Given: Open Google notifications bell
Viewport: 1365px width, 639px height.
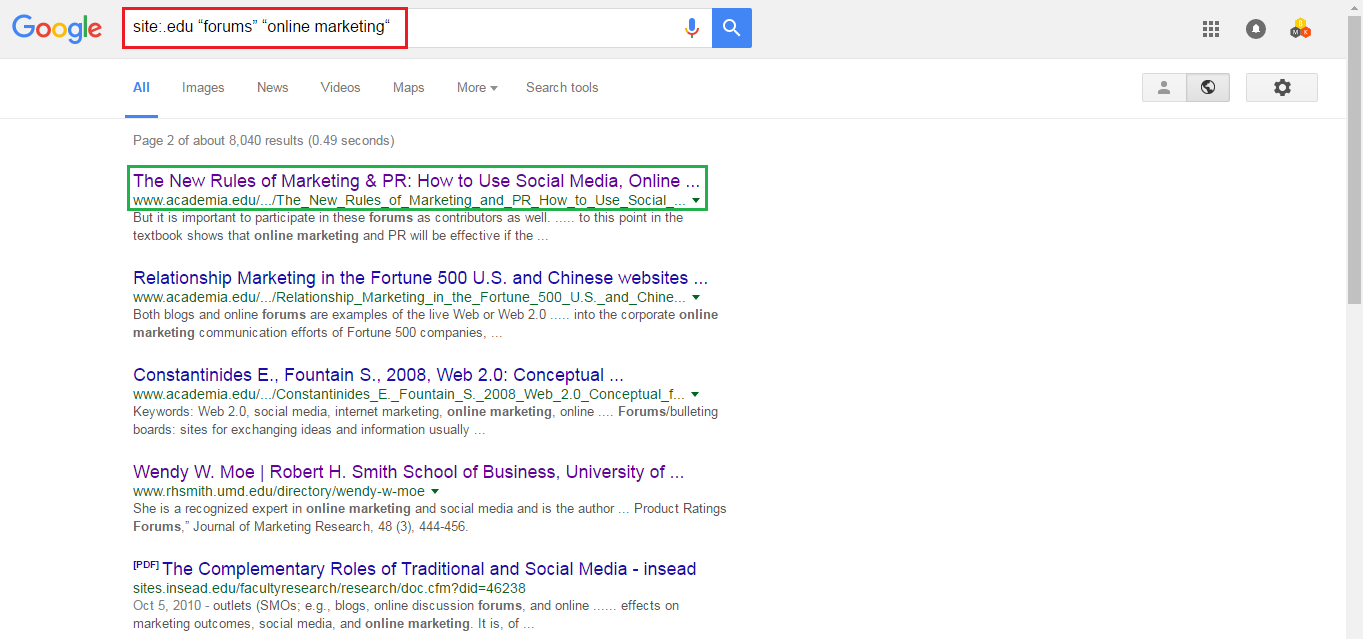Looking at the screenshot, I should (x=1256, y=29).
